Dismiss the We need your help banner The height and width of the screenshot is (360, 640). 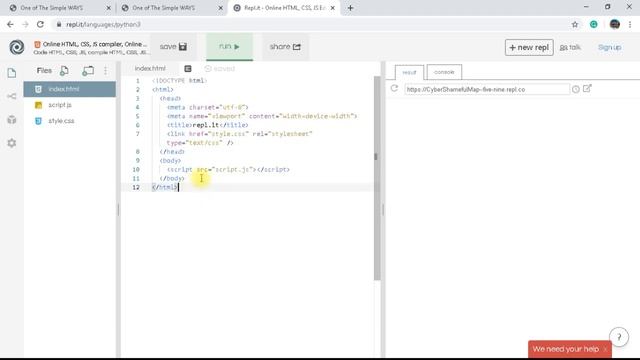605,349
